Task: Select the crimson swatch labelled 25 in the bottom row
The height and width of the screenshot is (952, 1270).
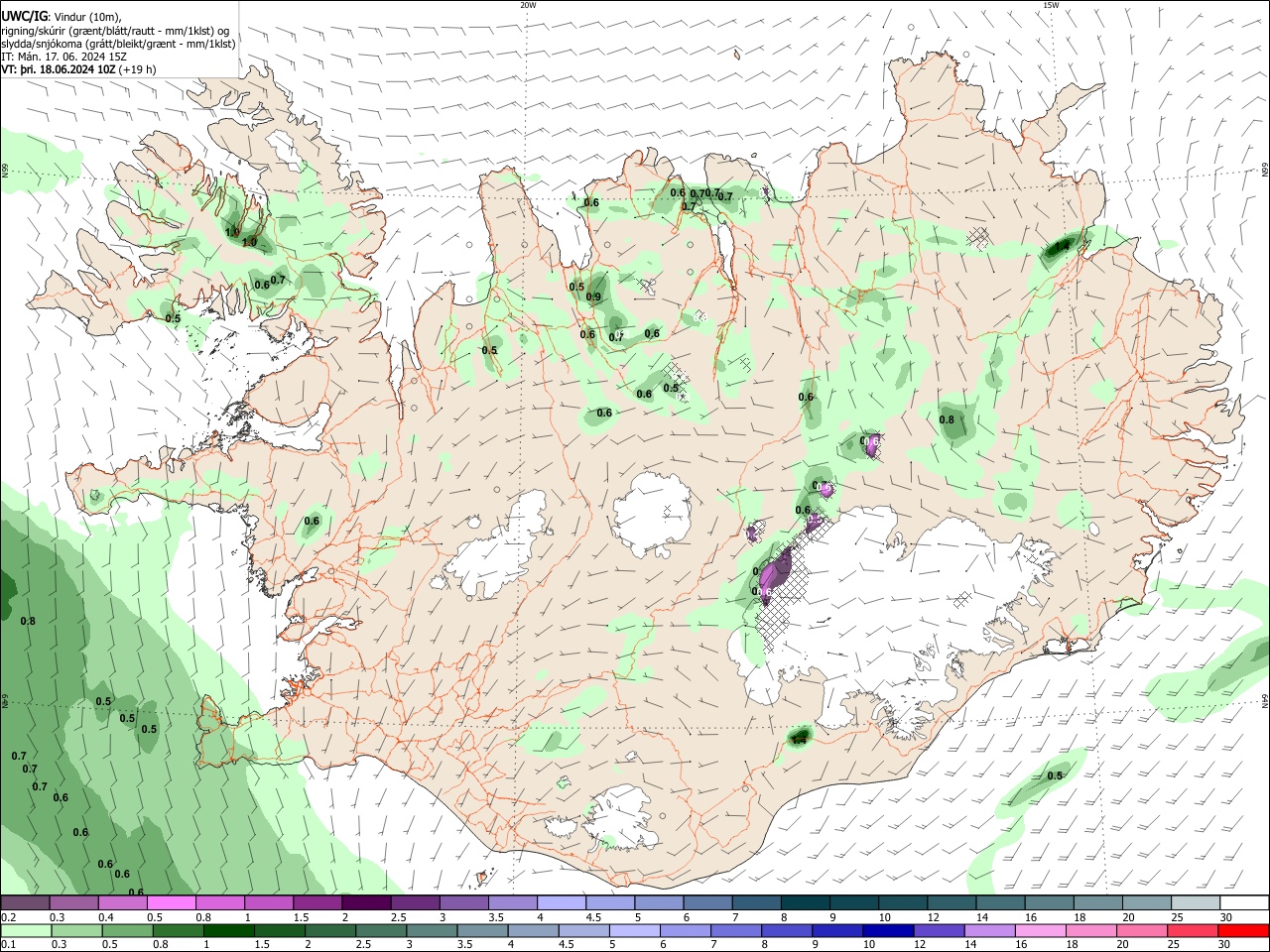Action: pos(1192,931)
